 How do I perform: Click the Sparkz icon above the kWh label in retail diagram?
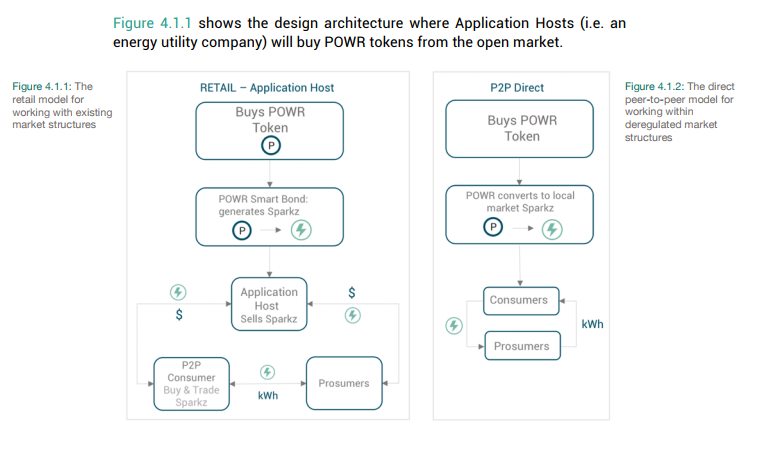[267, 372]
